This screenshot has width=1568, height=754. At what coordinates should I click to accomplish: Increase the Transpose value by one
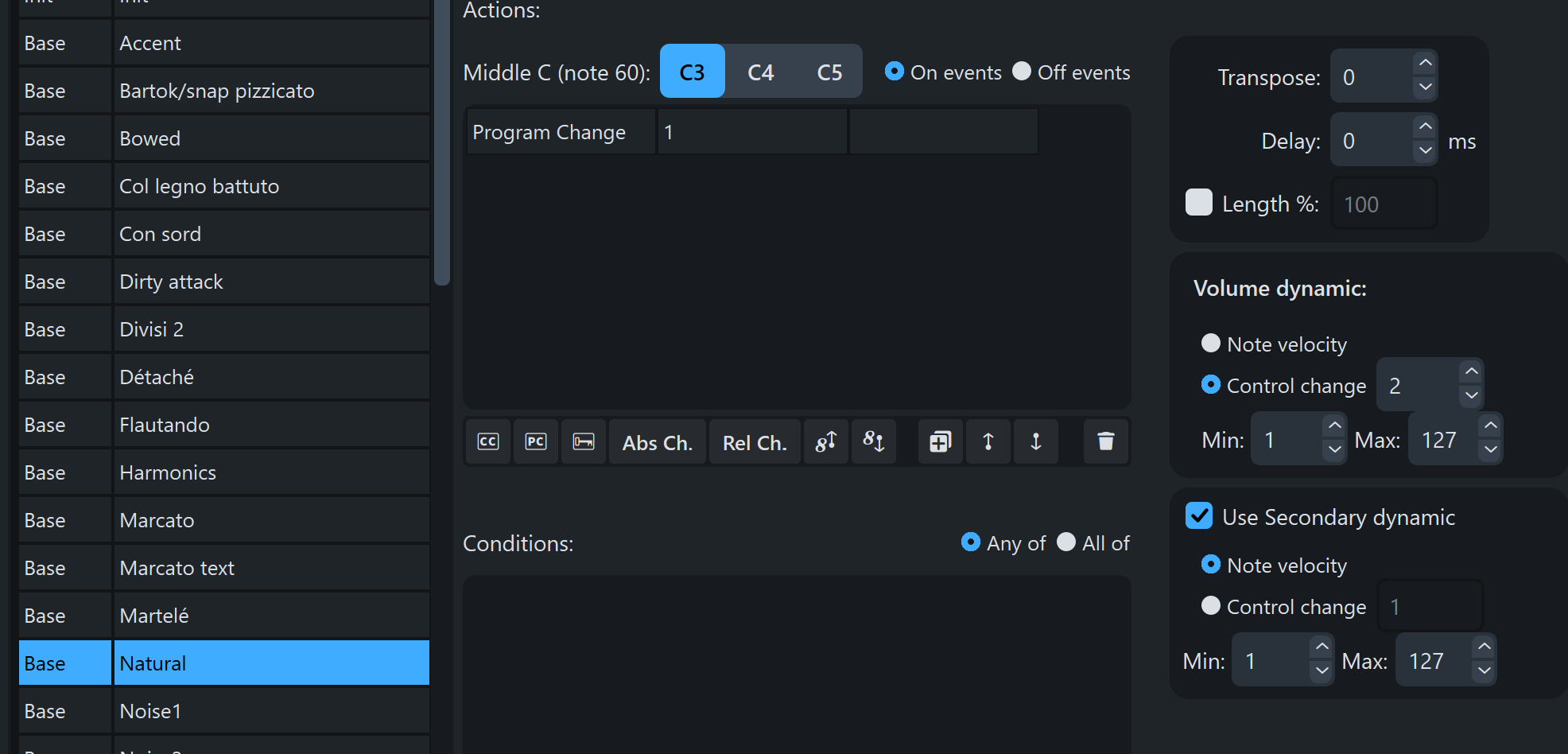point(1426,63)
